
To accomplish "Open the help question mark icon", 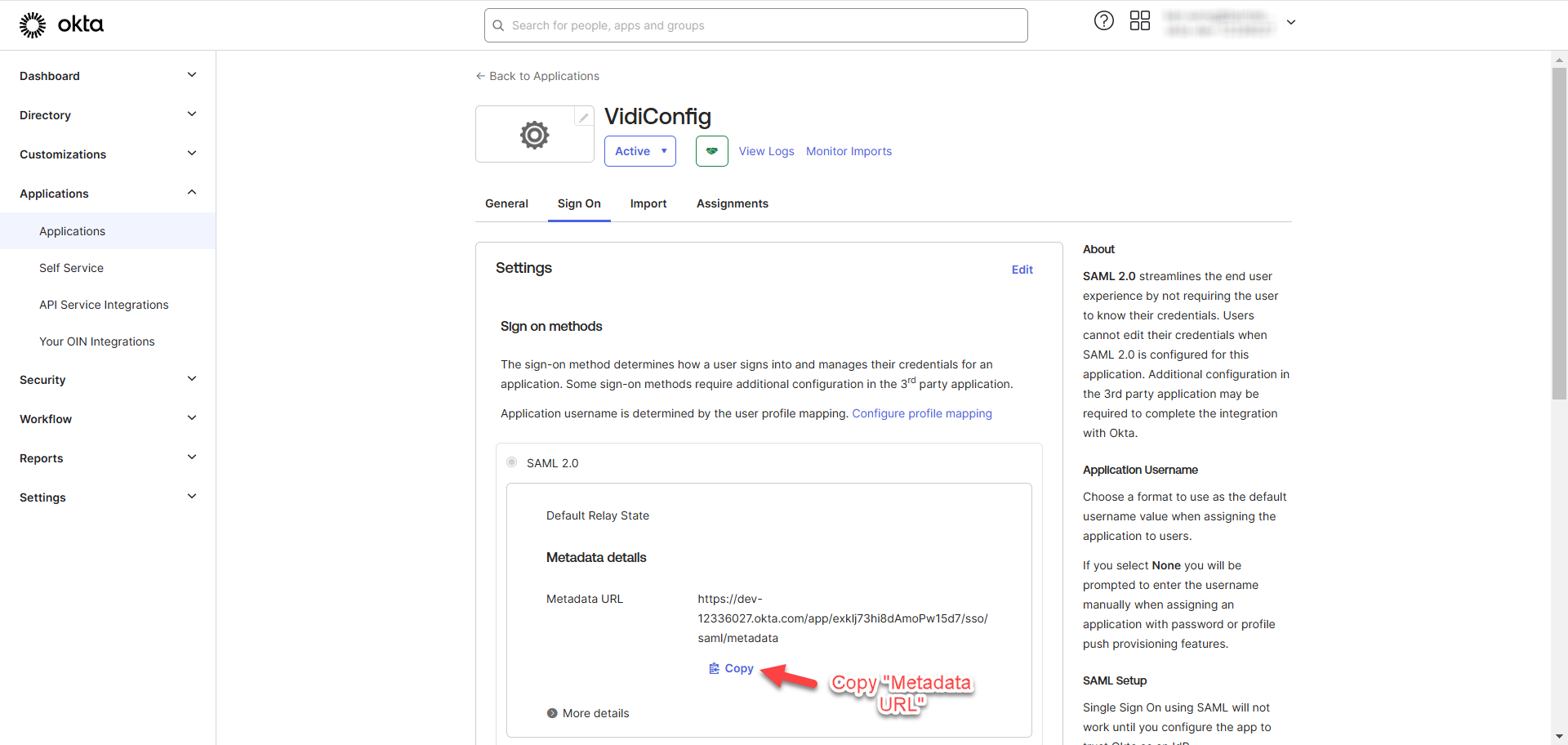I will coord(1103,21).
